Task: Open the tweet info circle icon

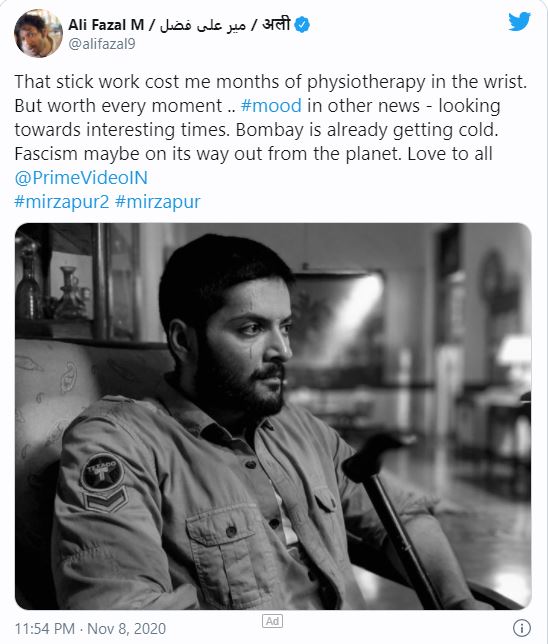Action: (522, 628)
